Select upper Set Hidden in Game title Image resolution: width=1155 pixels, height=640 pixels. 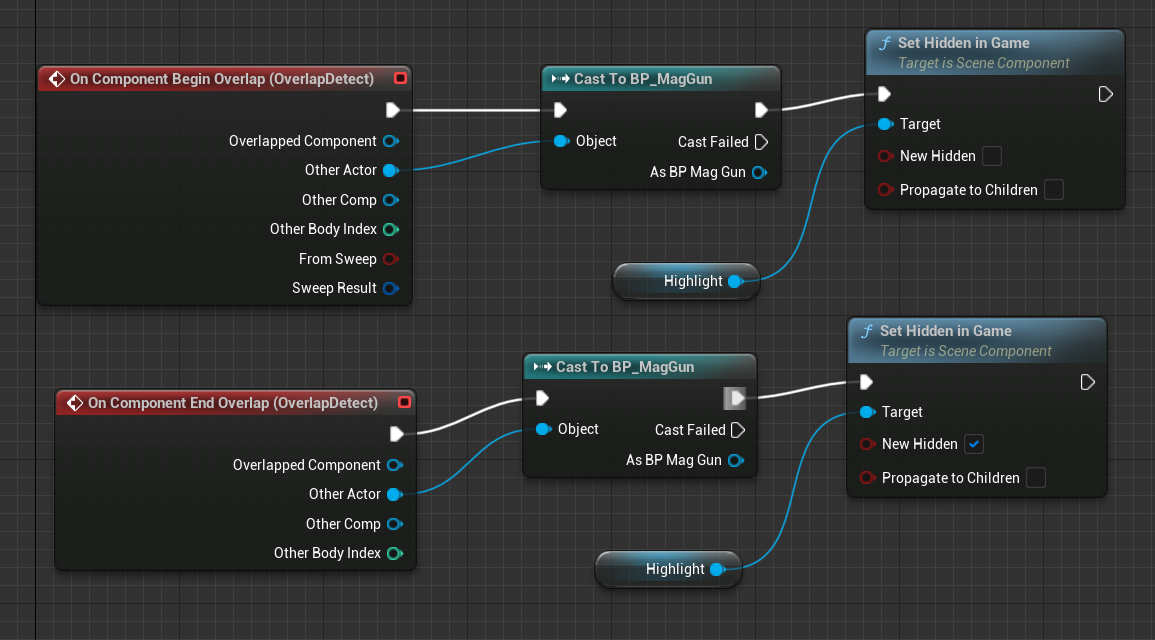963,43
